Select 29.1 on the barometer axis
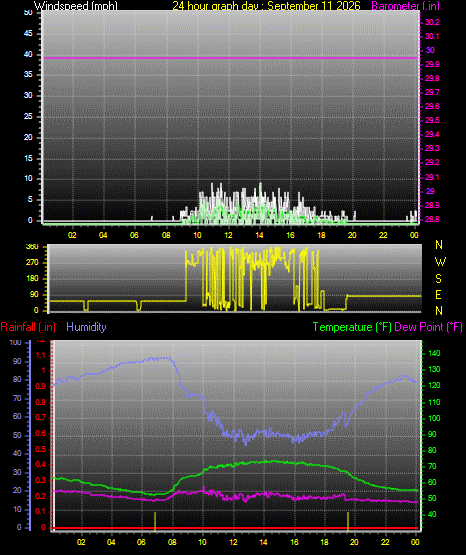 point(432,177)
